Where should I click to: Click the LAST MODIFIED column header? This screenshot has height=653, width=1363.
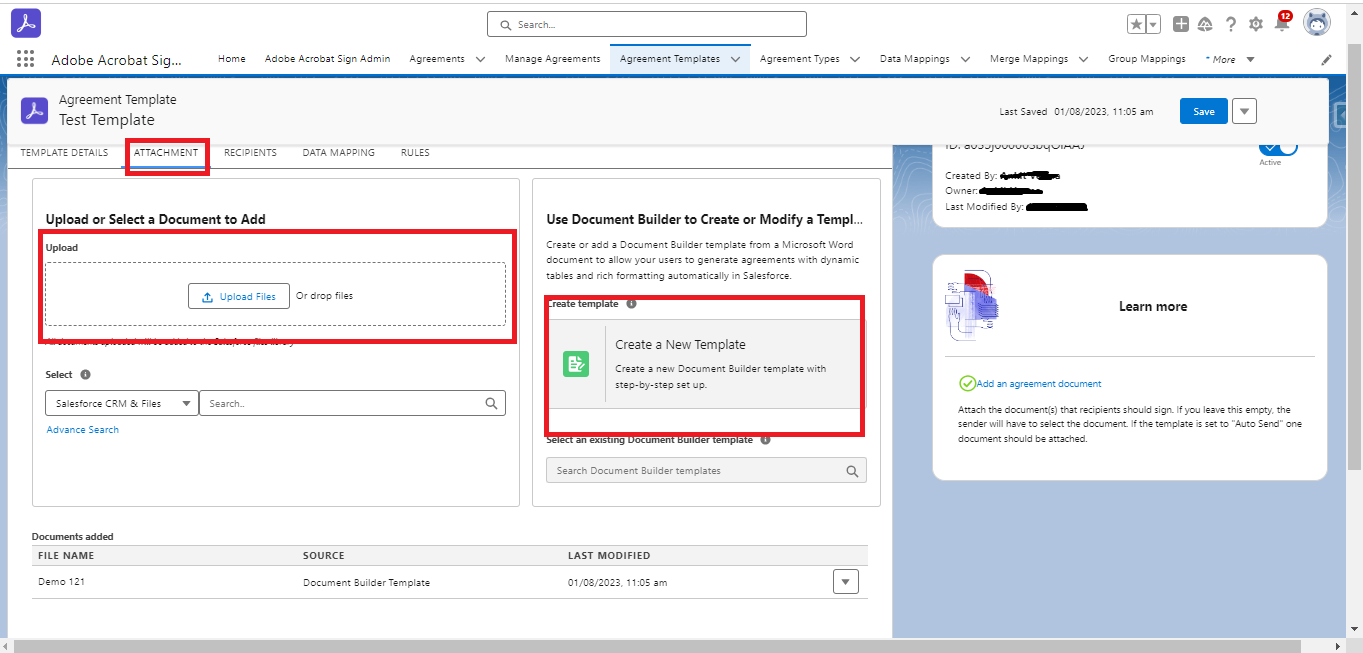pyautogui.click(x=609, y=556)
